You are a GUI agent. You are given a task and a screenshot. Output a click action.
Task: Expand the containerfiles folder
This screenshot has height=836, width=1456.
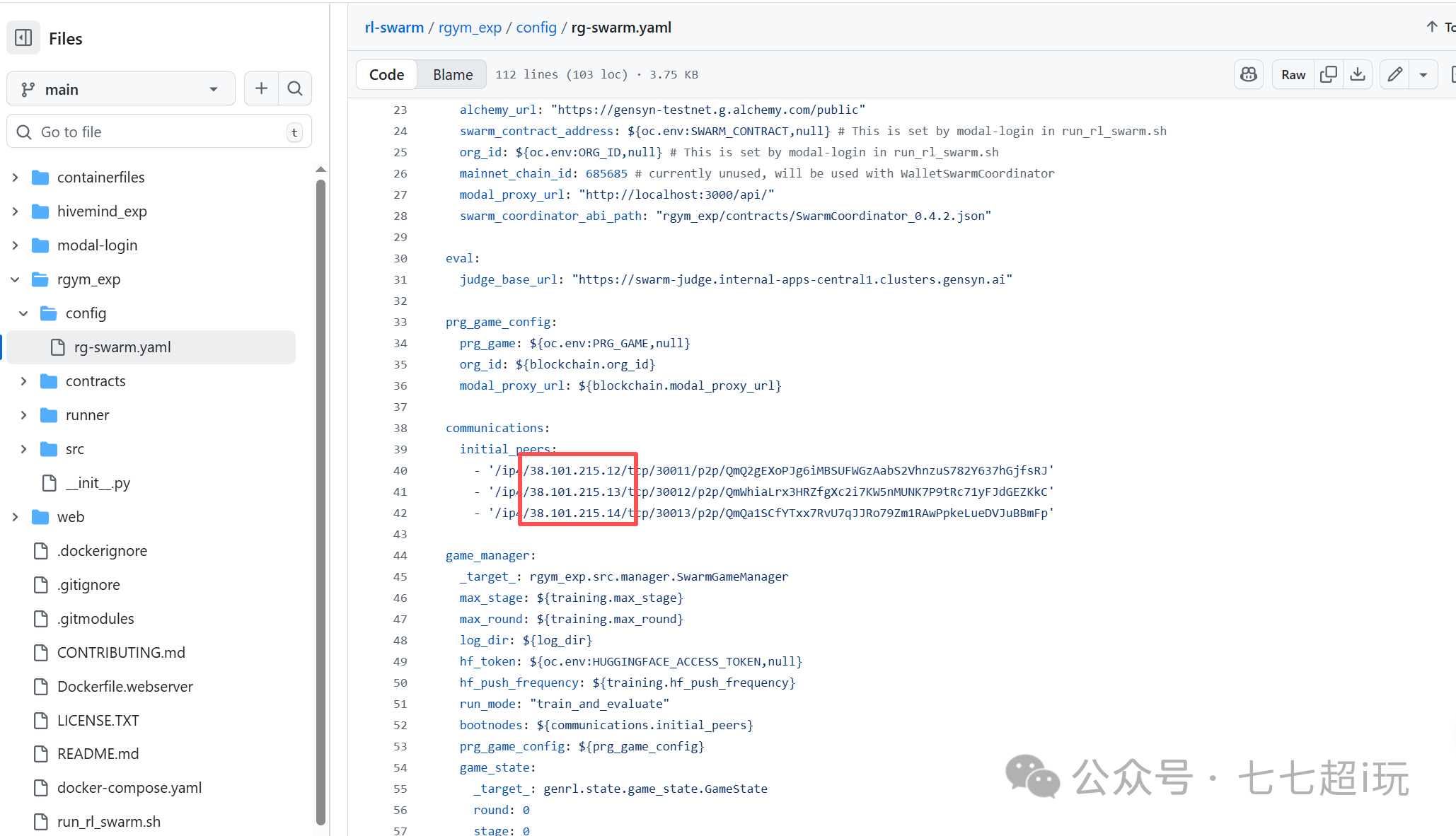click(15, 178)
